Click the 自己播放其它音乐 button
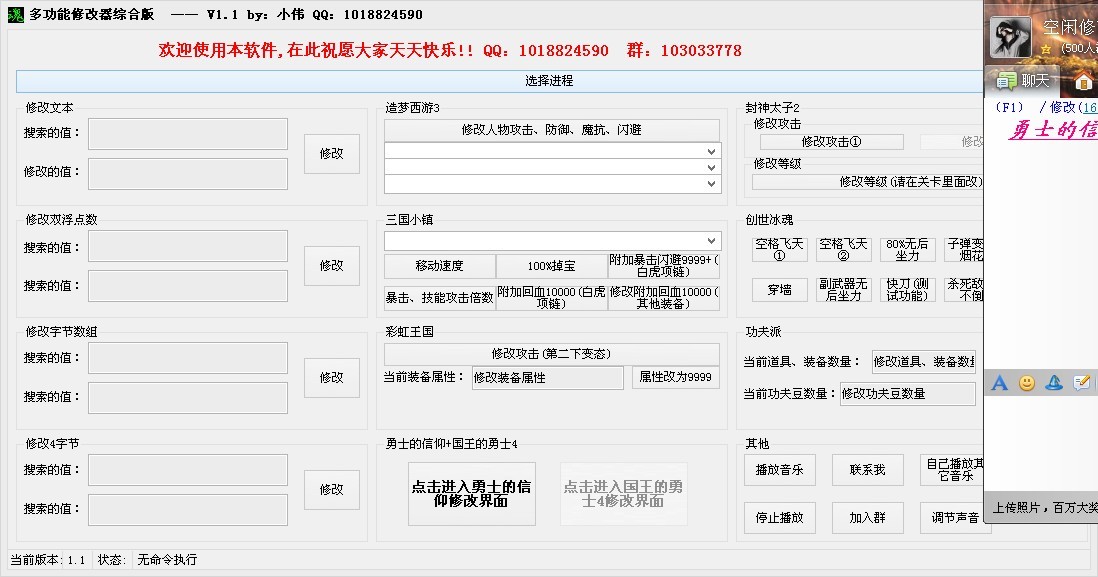The height and width of the screenshot is (577, 1098). (952, 470)
